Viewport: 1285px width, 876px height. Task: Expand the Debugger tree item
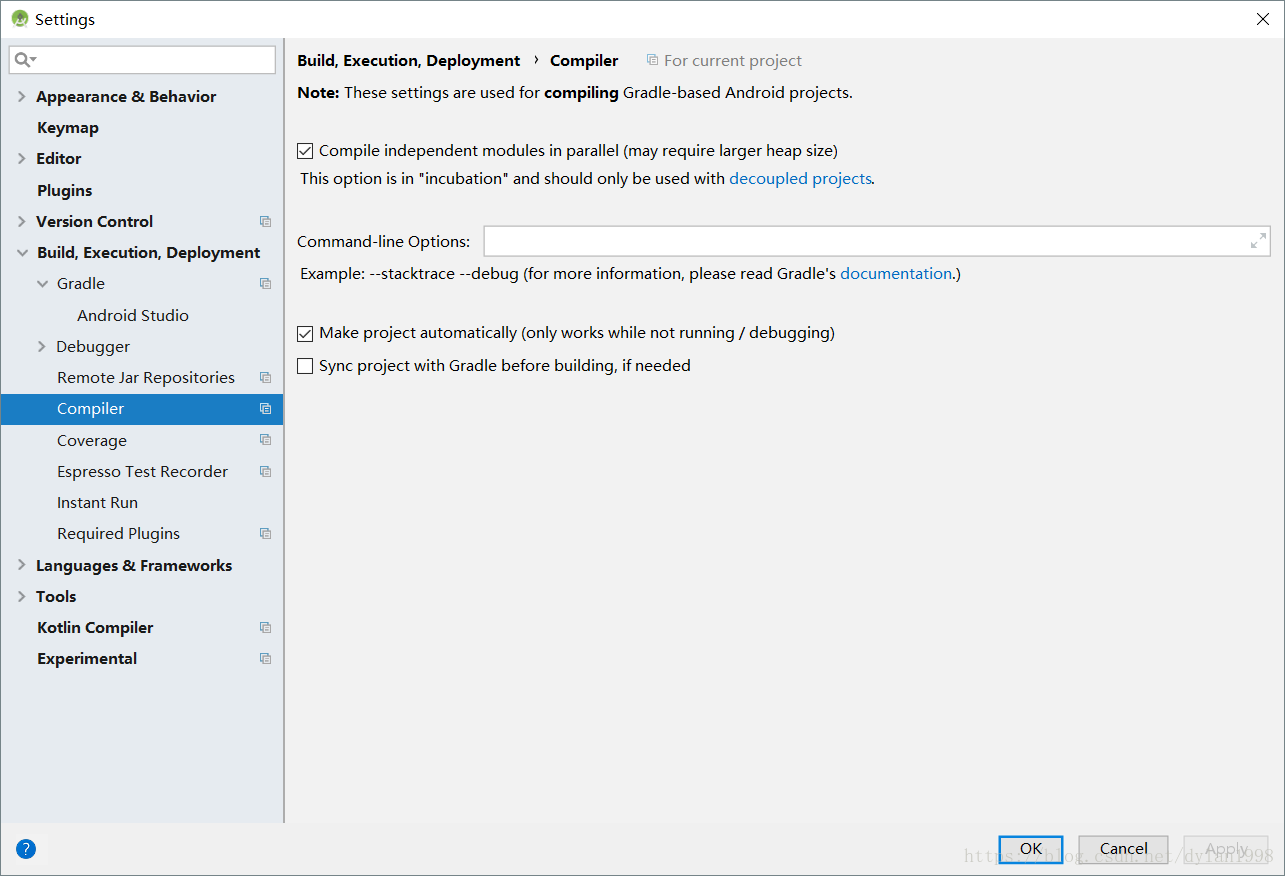click(x=42, y=346)
